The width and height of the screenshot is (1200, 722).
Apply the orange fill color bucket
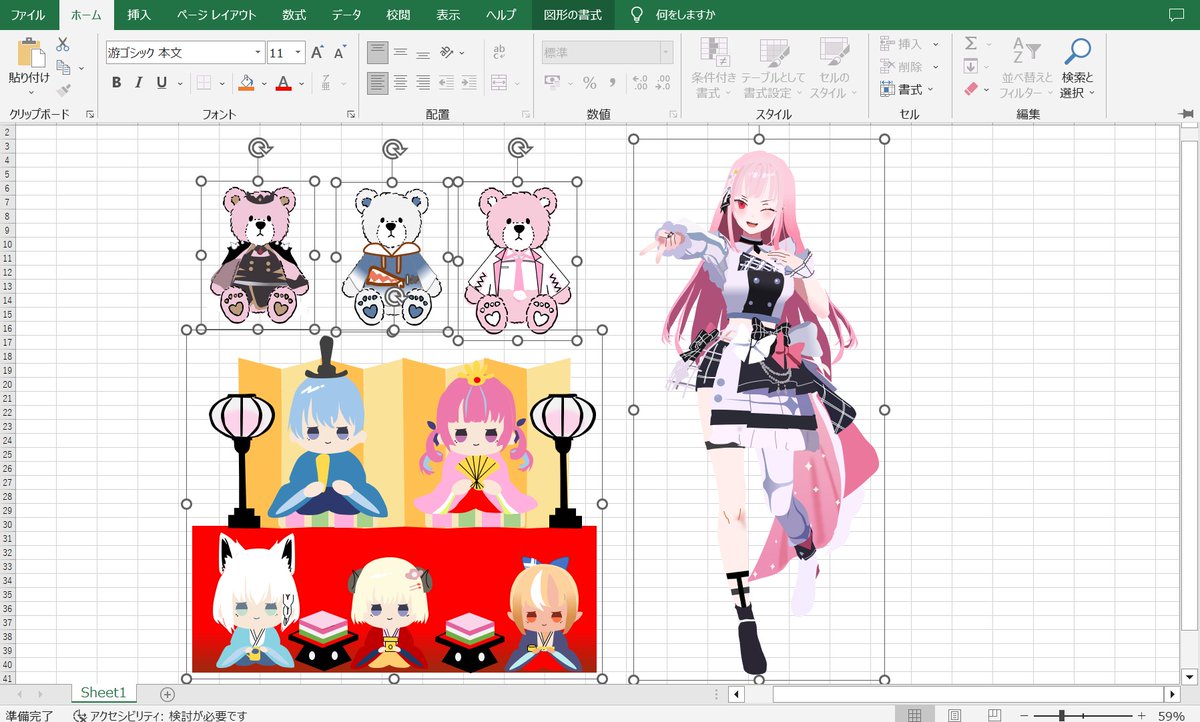click(x=247, y=83)
